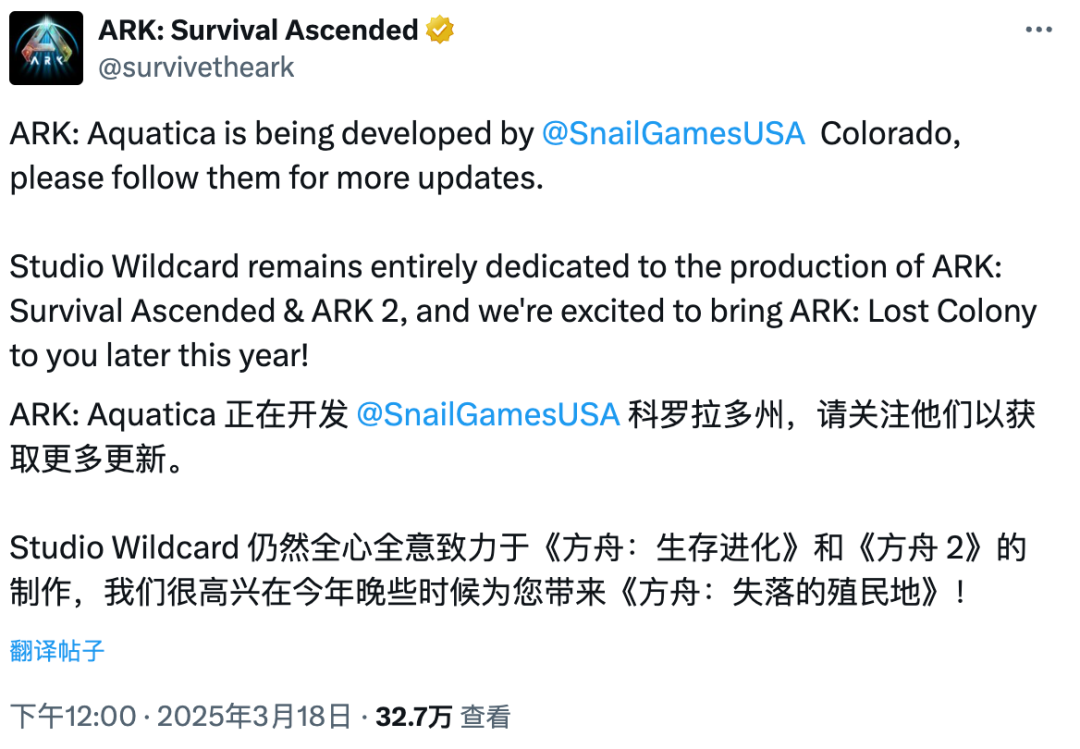Click the 32.7万 view count number
The image size is (1080, 749).
(x=413, y=716)
